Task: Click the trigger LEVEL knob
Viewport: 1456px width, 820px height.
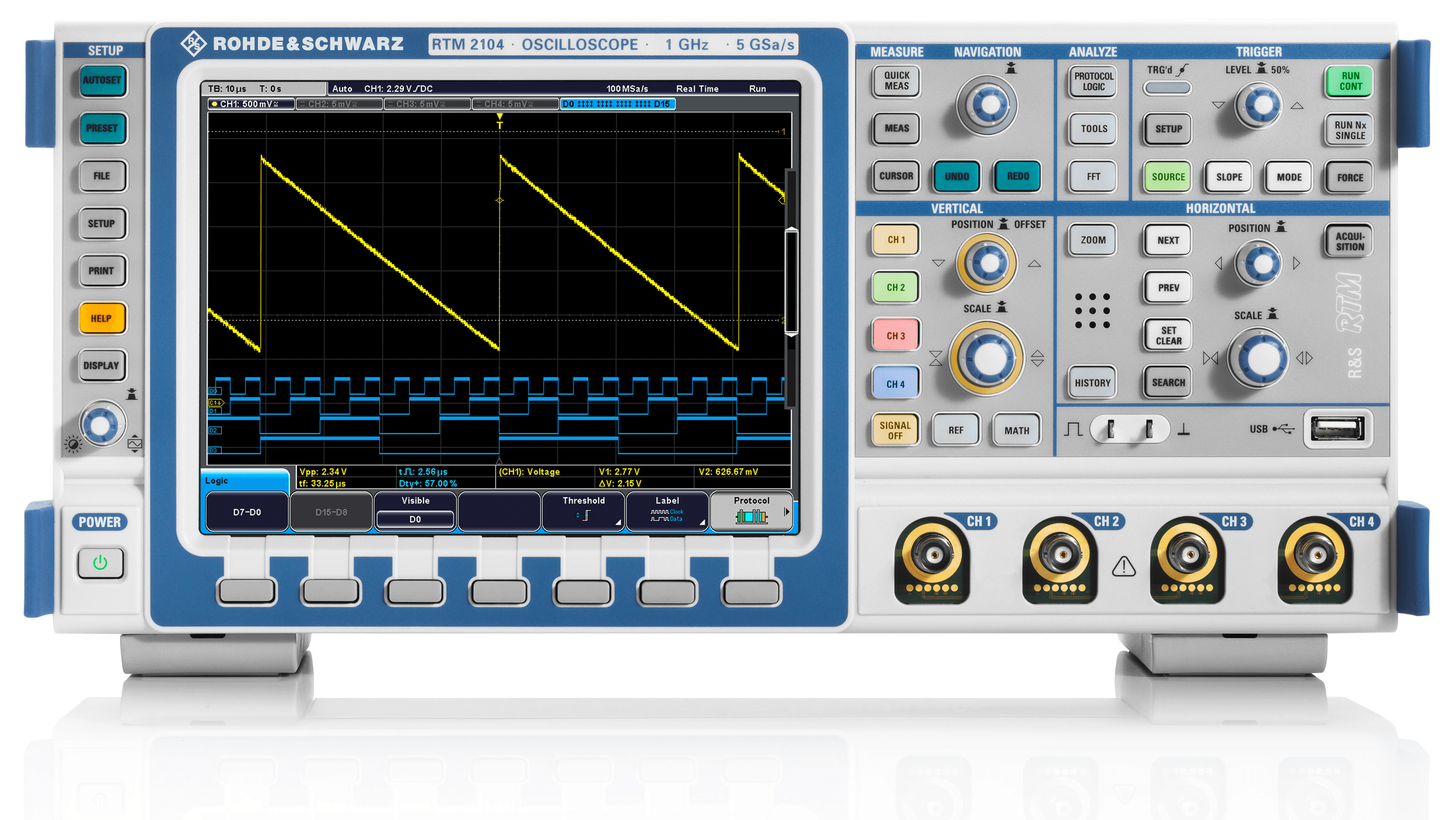Action: [1259, 105]
